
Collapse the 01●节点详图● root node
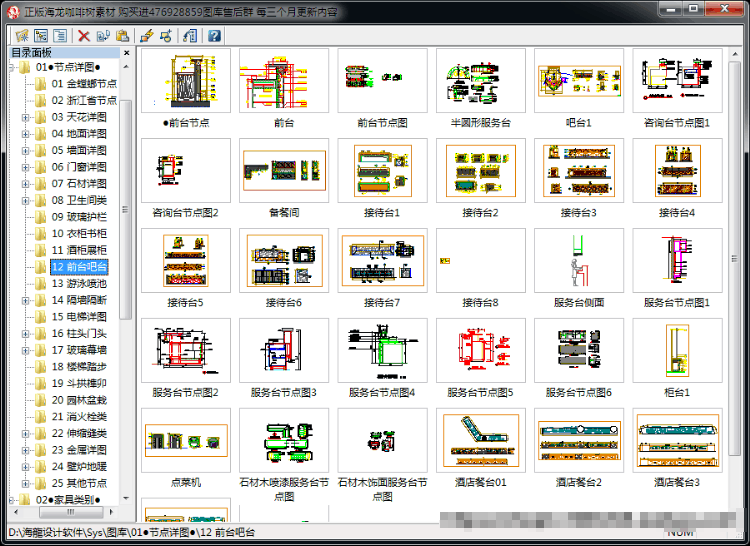point(11,68)
